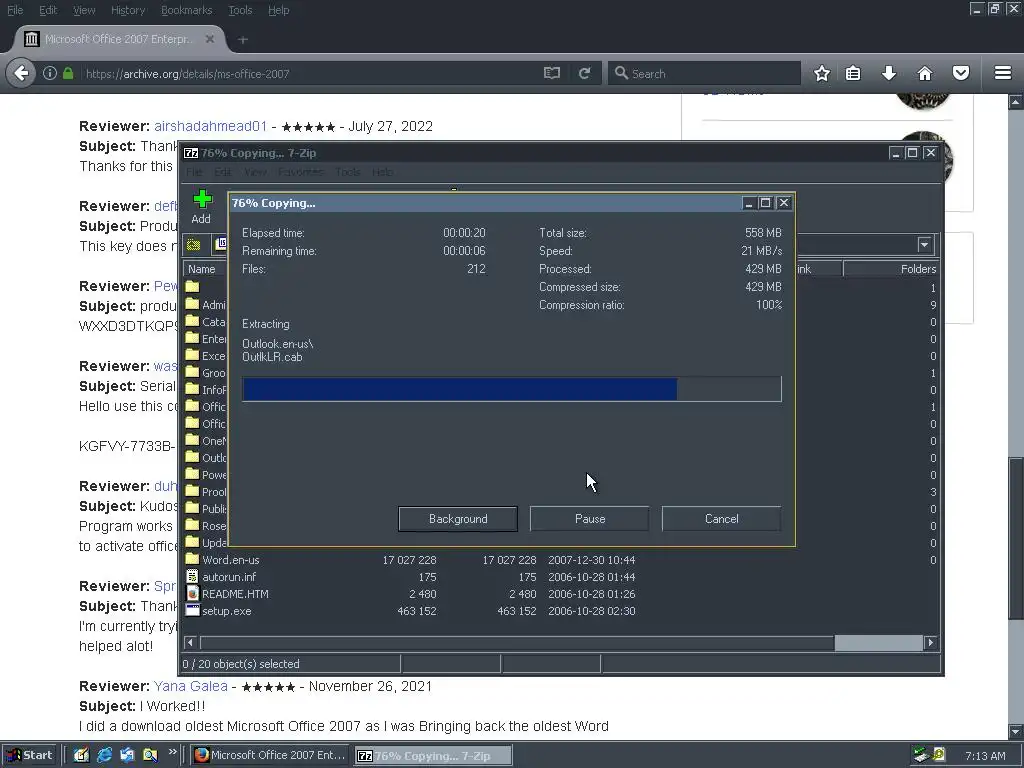This screenshot has width=1024, height=768.
Task: Click the up-folder icon in 7-Zip address bar
Action: click(x=193, y=245)
